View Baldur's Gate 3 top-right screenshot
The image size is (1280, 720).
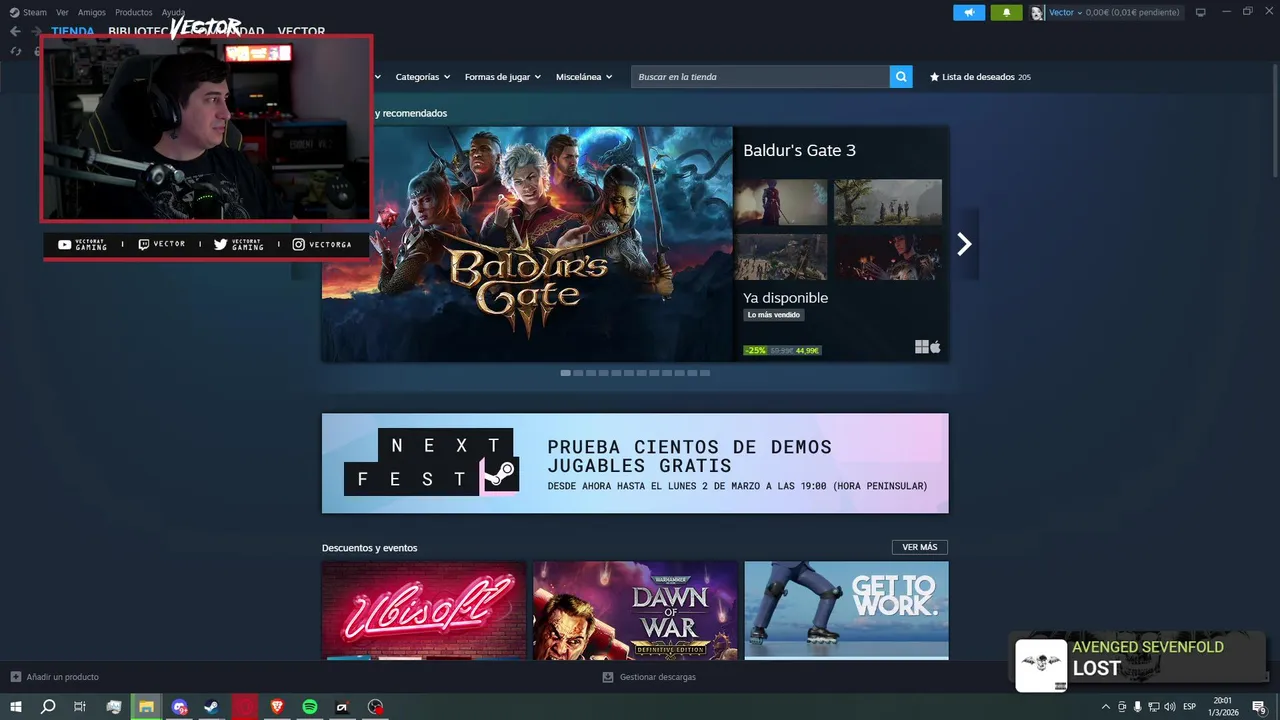pyautogui.click(x=888, y=203)
